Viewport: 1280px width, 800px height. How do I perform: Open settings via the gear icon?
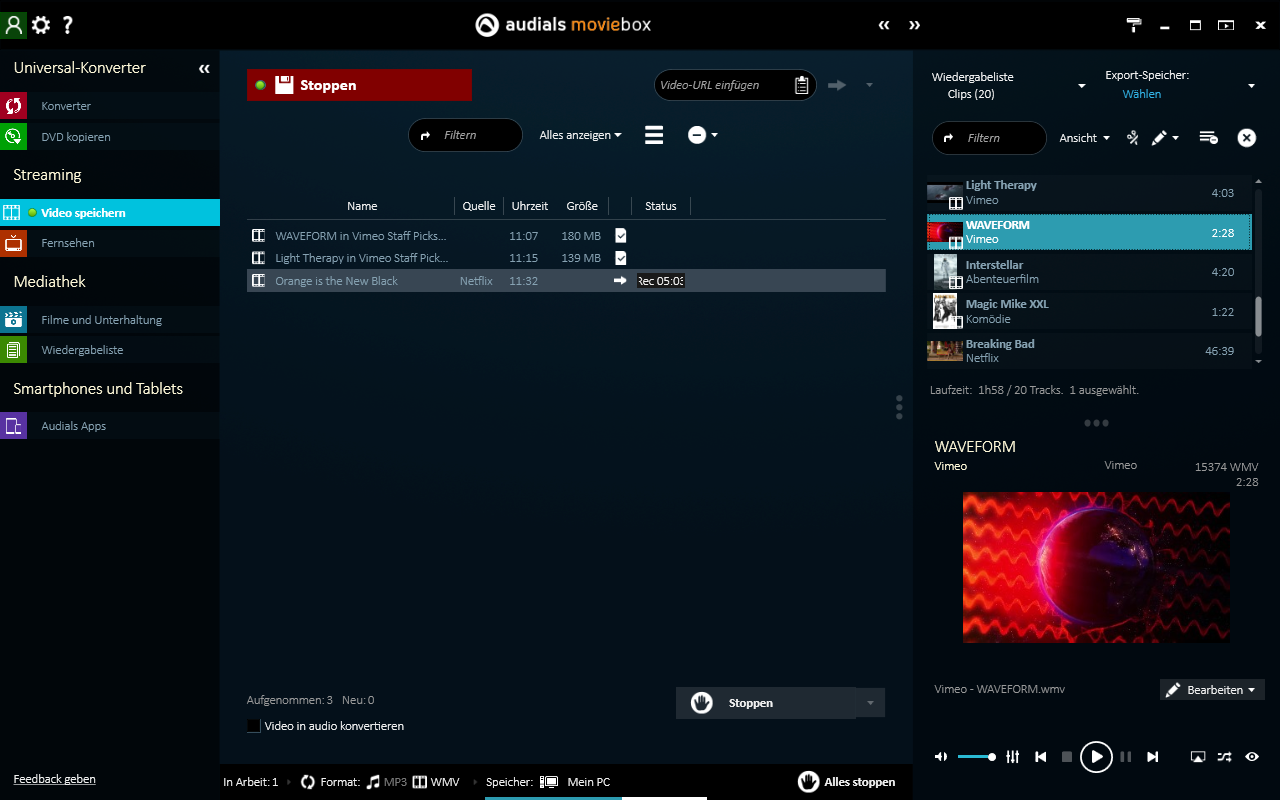point(41,25)
